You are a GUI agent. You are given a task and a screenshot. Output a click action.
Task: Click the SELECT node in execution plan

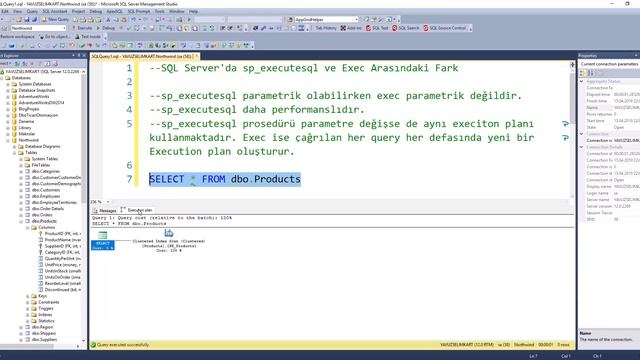(102, 240)
